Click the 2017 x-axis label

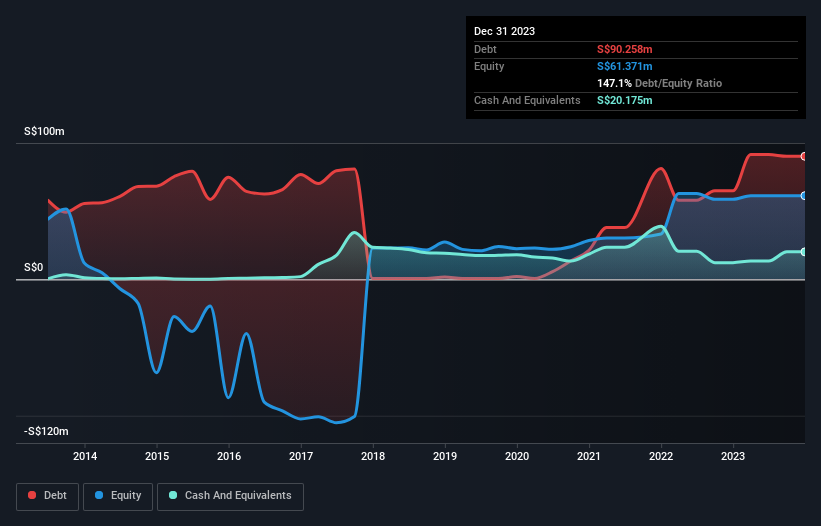[301, 456]
